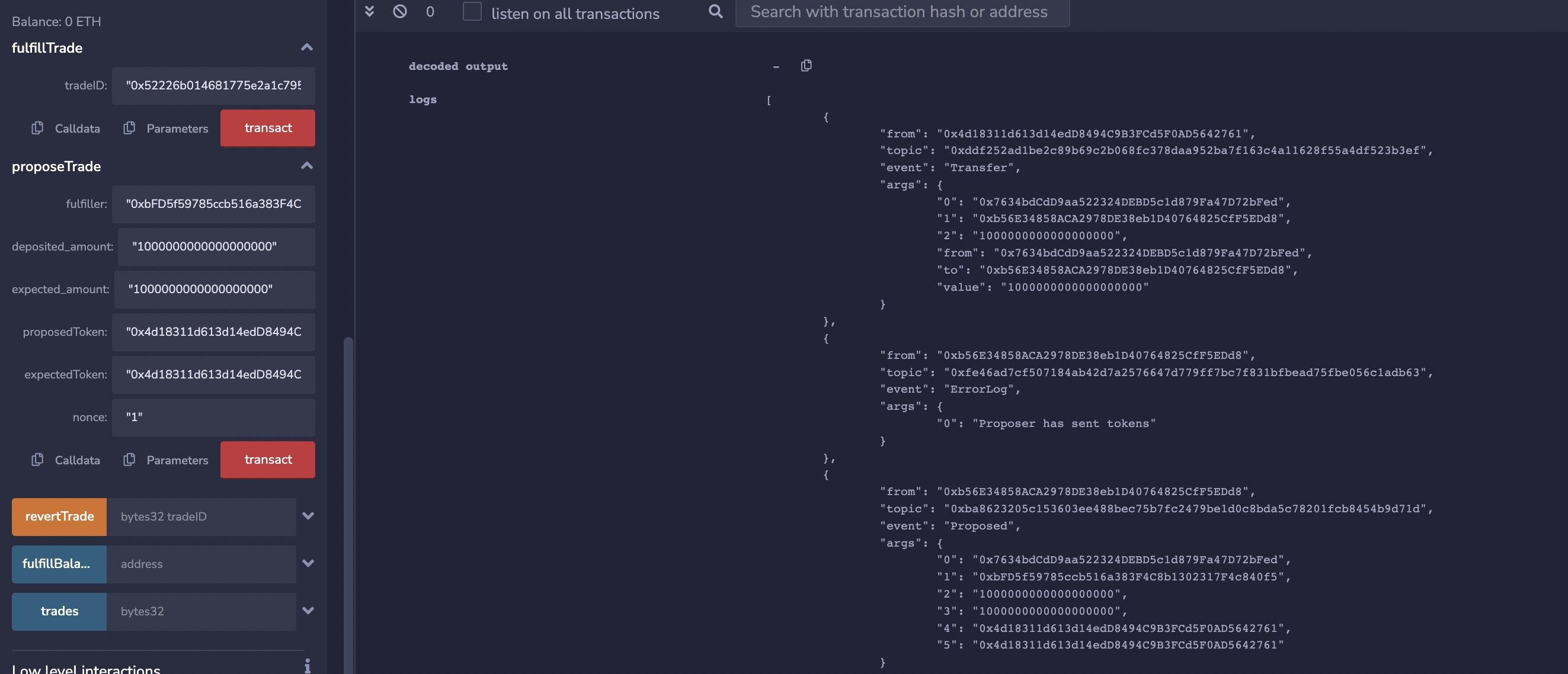Call the fulfillBala... function
The image size is (1568, 674).
coord(59,564)
